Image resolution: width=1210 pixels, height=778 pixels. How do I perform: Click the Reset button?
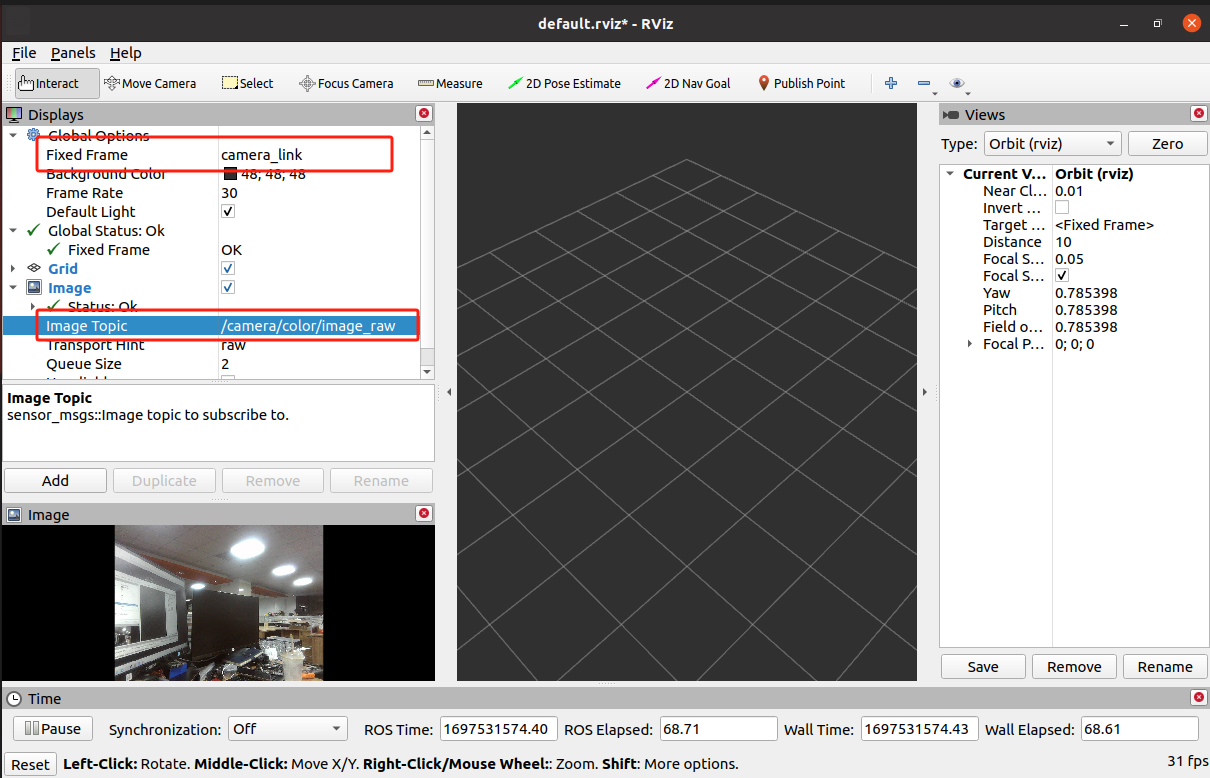click(30, 764)
